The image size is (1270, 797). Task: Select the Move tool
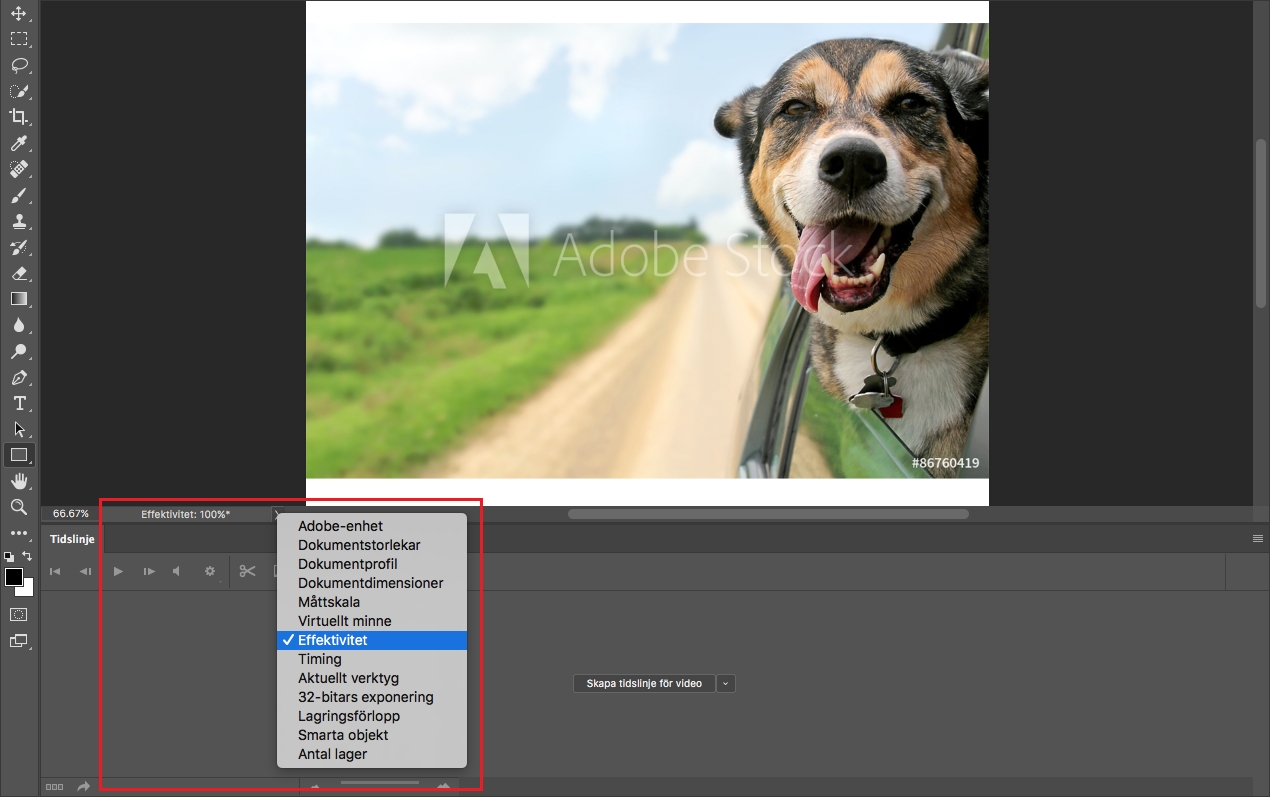tap(19, 13)
